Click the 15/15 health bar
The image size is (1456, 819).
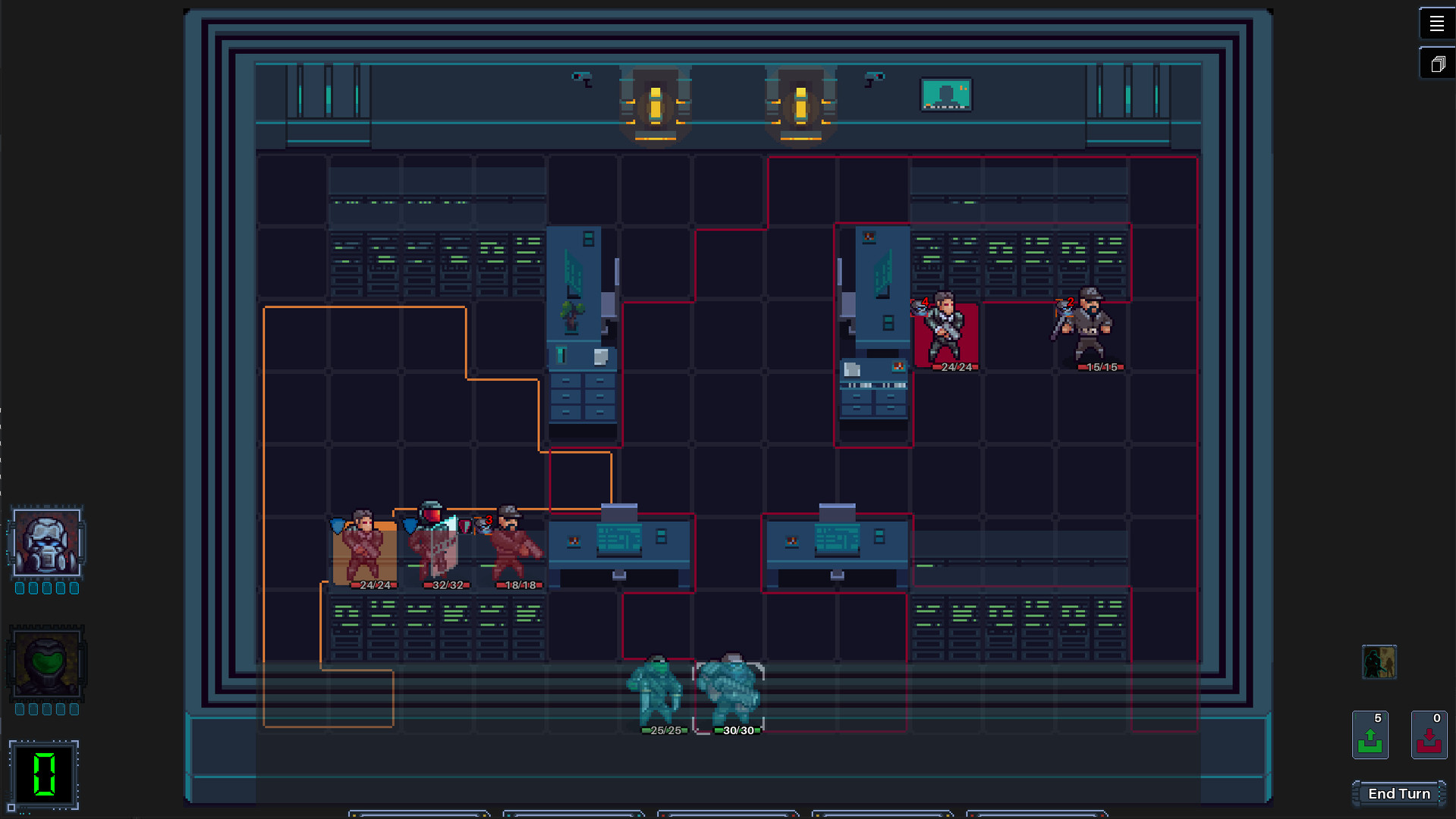click(x=1100, y=368)
